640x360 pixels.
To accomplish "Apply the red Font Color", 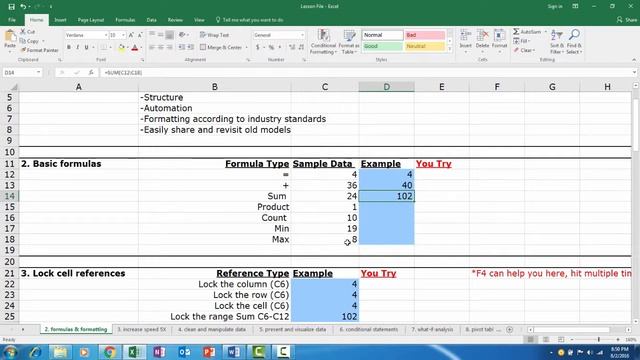I will coord(135,48).
